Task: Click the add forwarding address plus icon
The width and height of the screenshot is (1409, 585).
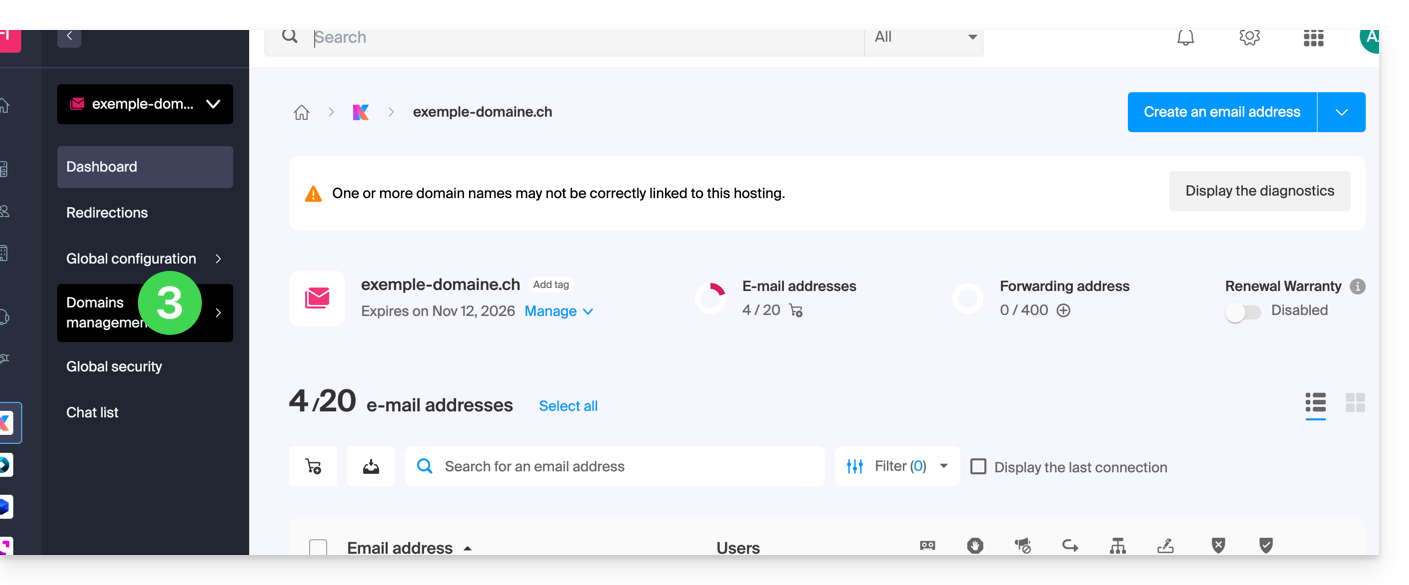Action: point(1064,311)
